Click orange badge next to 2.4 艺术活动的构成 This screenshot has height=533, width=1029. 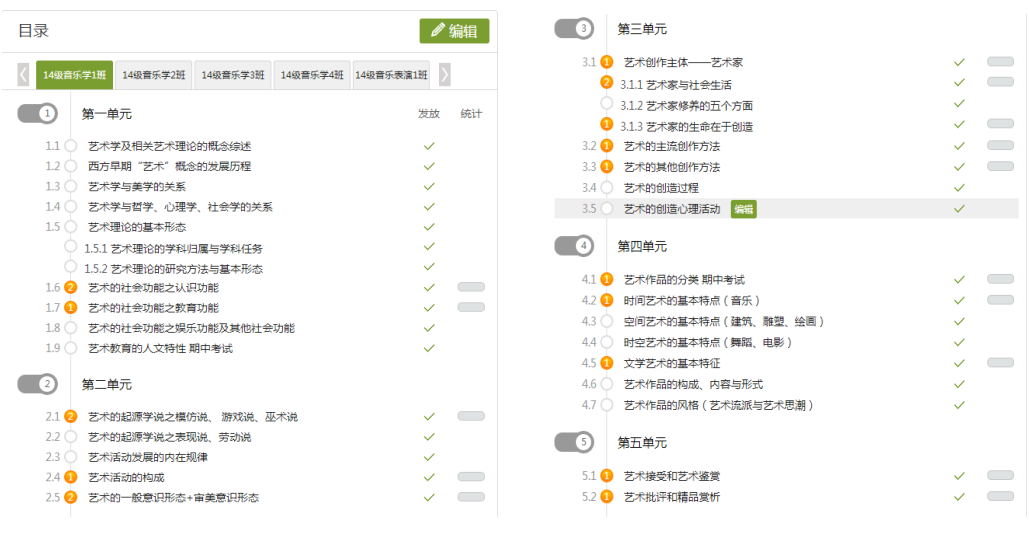(x=71, y=477)
